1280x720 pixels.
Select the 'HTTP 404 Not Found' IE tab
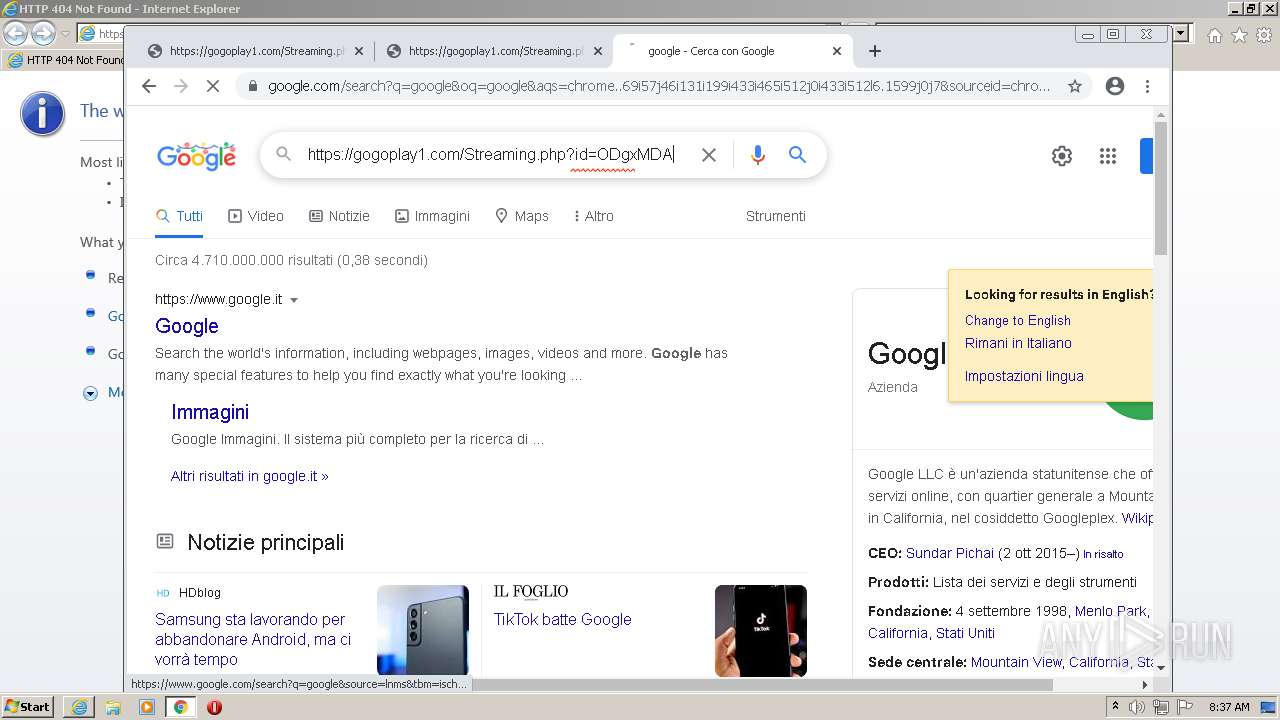point(65,60)
